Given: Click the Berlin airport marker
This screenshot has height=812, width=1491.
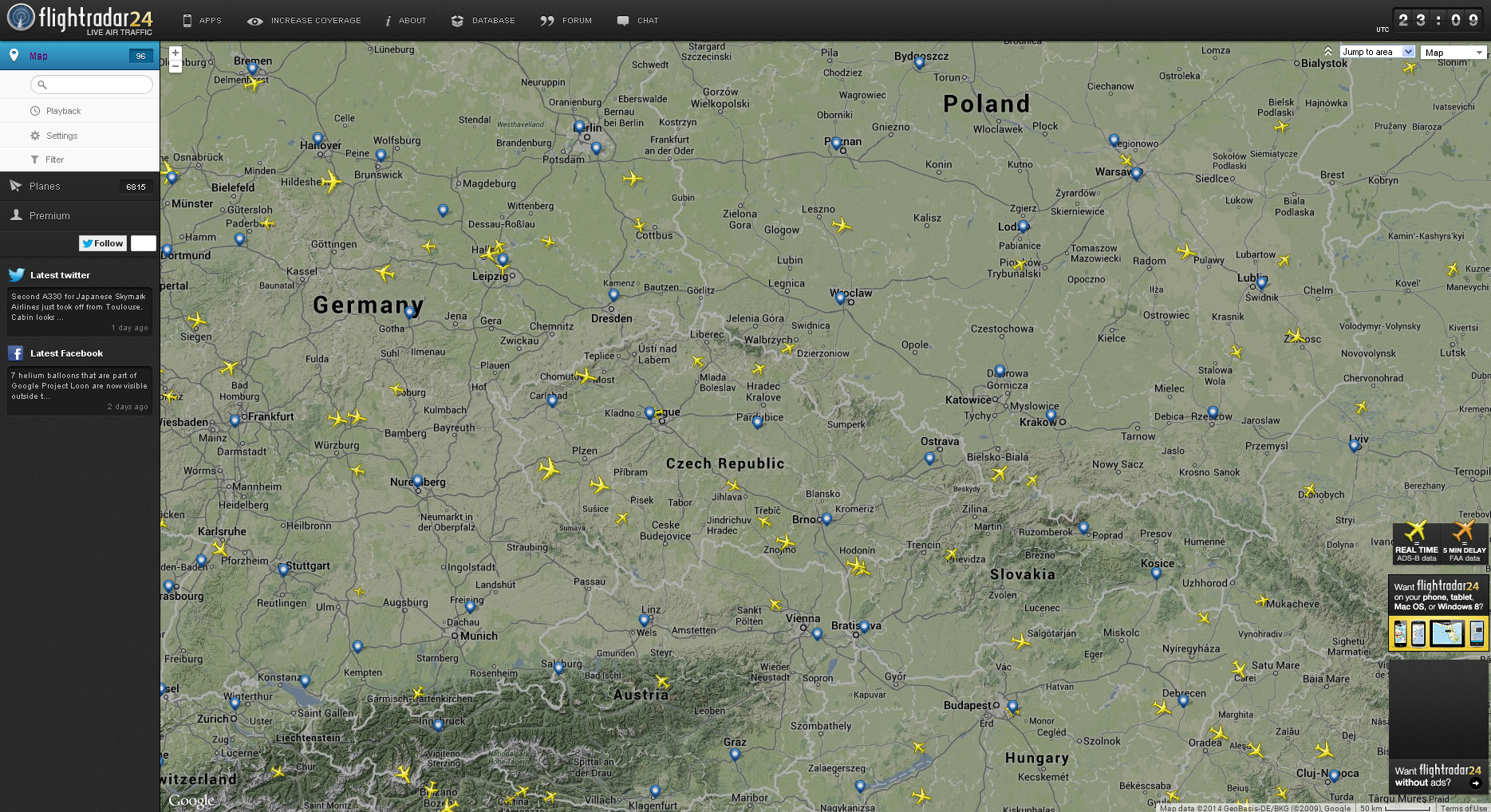Looking at the screenshot, I should (x=580, y=127).
